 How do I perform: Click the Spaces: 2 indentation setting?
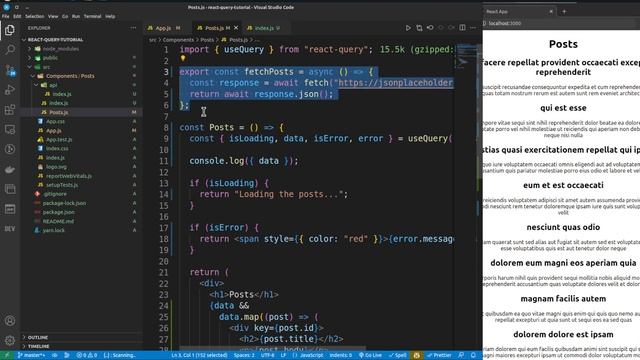244,355
